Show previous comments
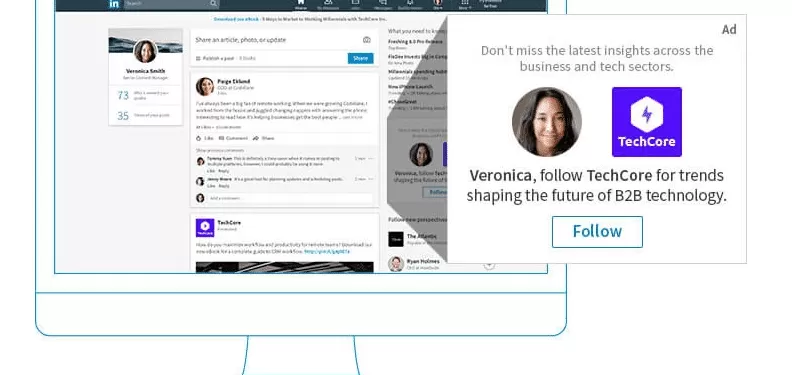Viewport: 792px width, 375px height. [220, 151]
